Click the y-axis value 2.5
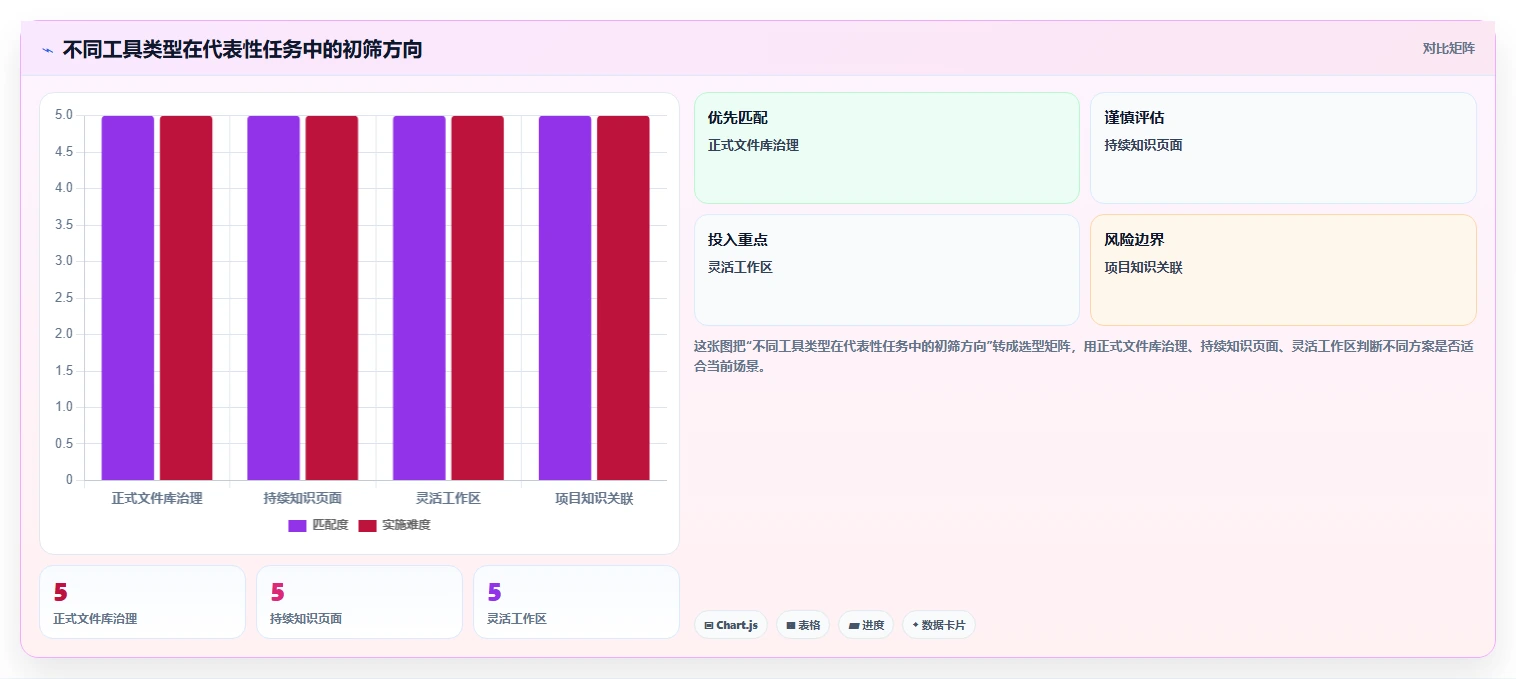This screenshot has width=1516, height=679. 64,298
